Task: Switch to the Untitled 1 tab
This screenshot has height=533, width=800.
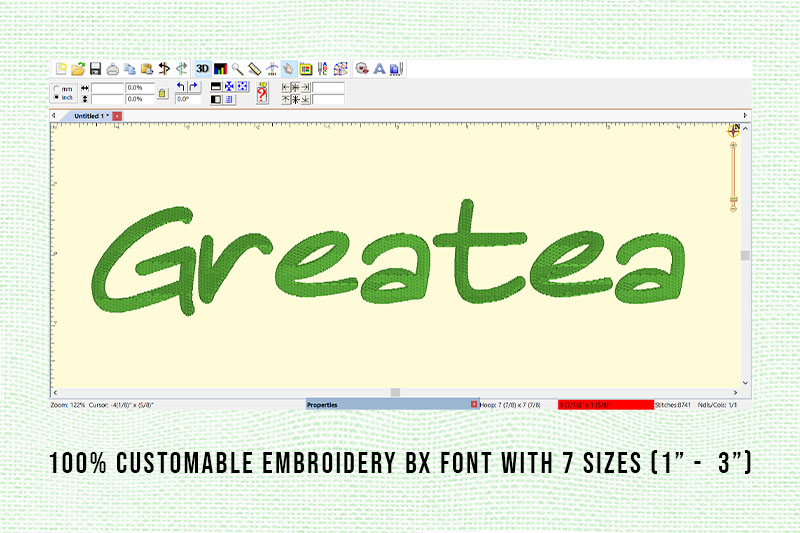Action: pos(91,116)
